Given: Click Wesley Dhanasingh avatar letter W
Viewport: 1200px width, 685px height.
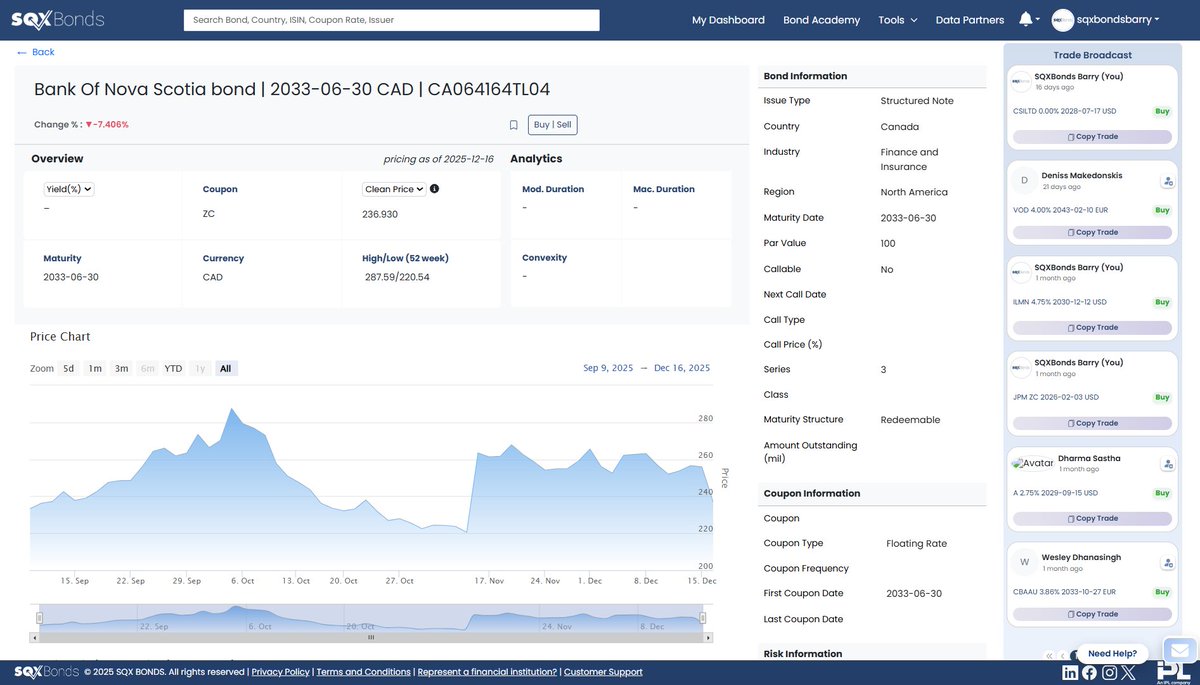Looking at the screenshot, I should pyautogui.click(x=1024, y=562).
